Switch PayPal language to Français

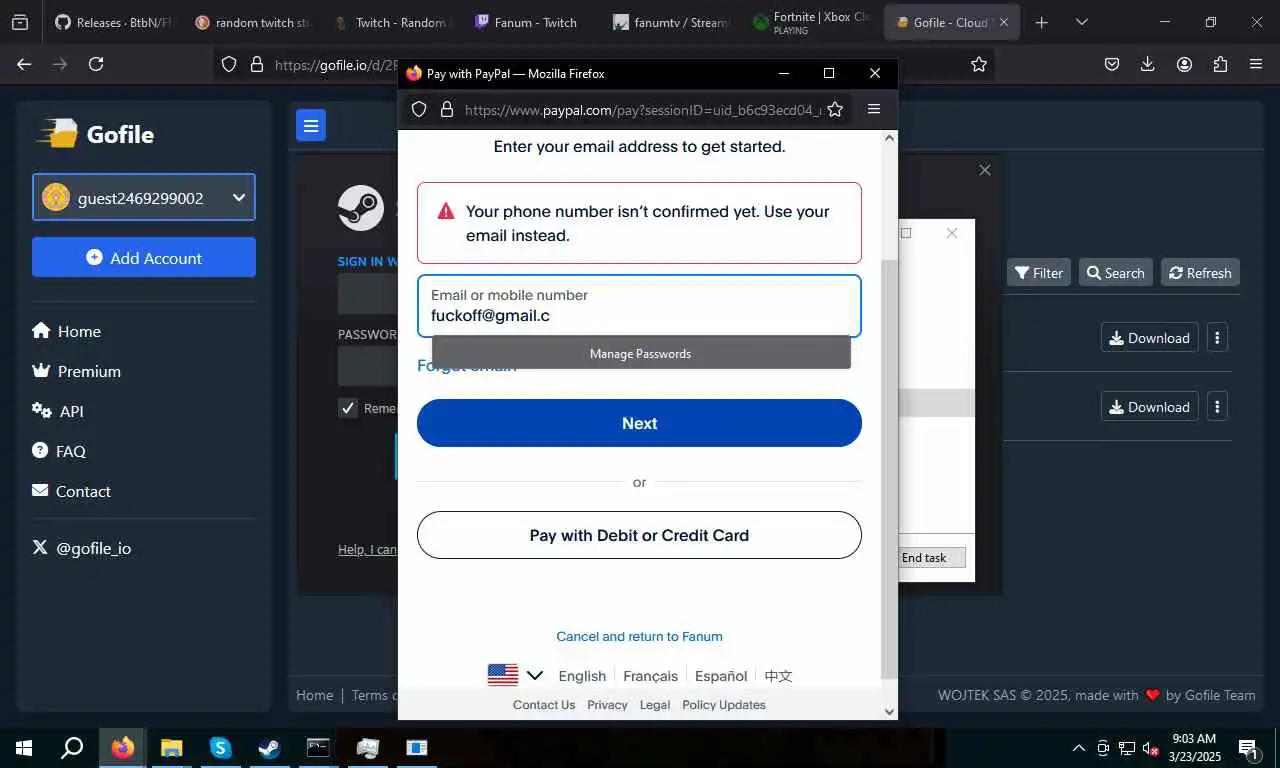point(650,676)
